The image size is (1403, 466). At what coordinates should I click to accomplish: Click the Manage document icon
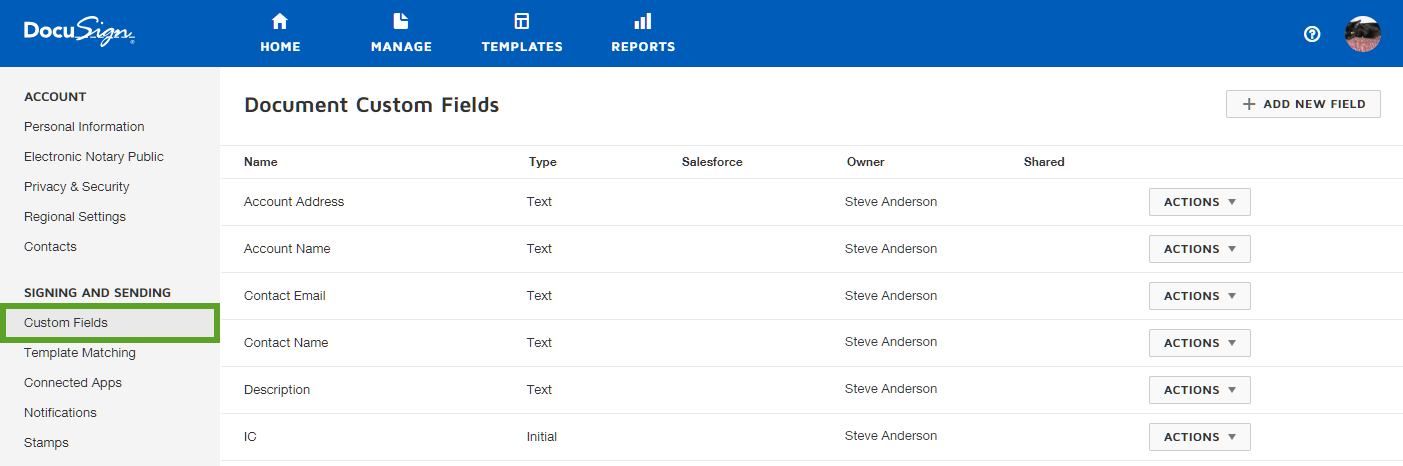(x=401, y=21)
